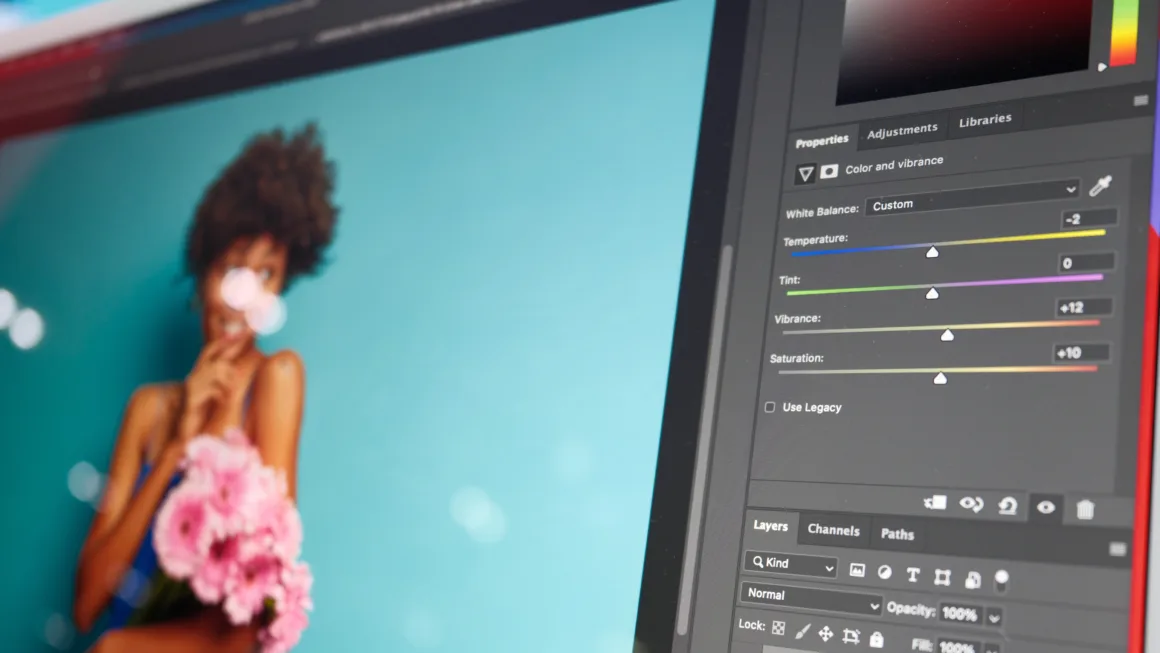Viewport: 1160px width, 653px height.
Task: Clip the adjustment to the layer below
Action: coord(935,505)
